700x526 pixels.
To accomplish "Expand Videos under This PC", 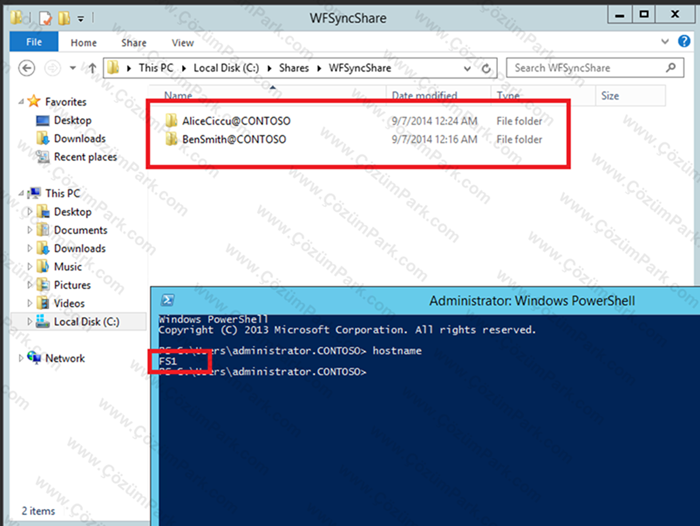I will pos(30,303).
